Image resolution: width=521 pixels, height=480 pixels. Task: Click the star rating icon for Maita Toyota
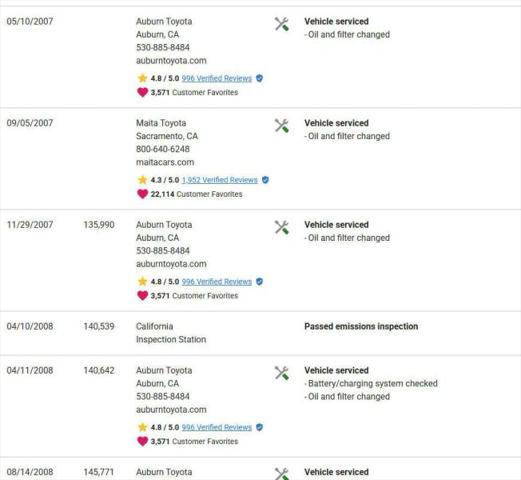click(x=142, y=180)
